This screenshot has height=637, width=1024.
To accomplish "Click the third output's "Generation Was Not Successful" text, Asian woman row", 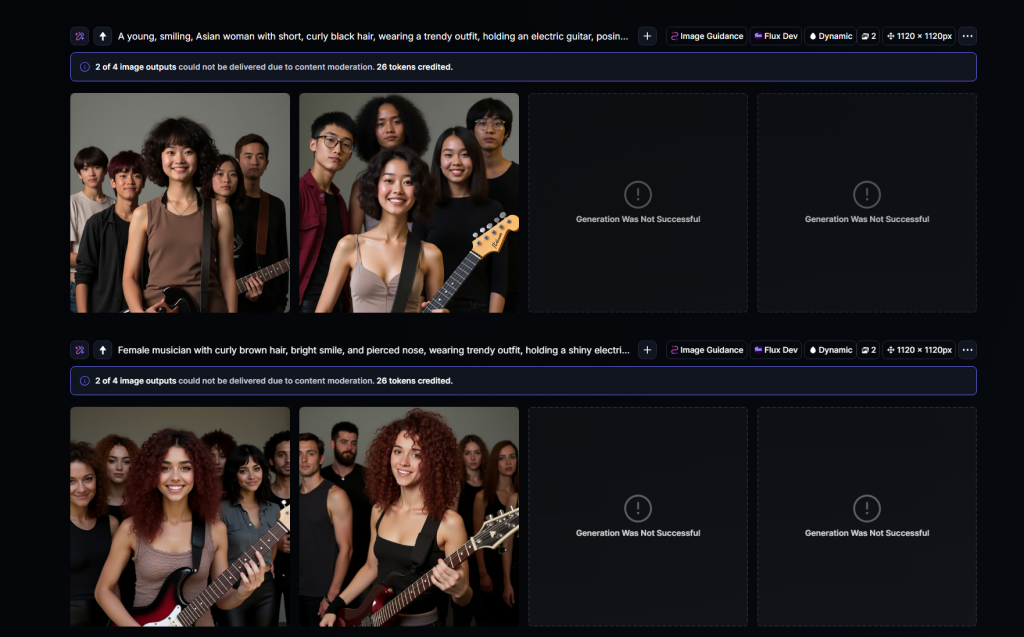I will click(638, 219).
